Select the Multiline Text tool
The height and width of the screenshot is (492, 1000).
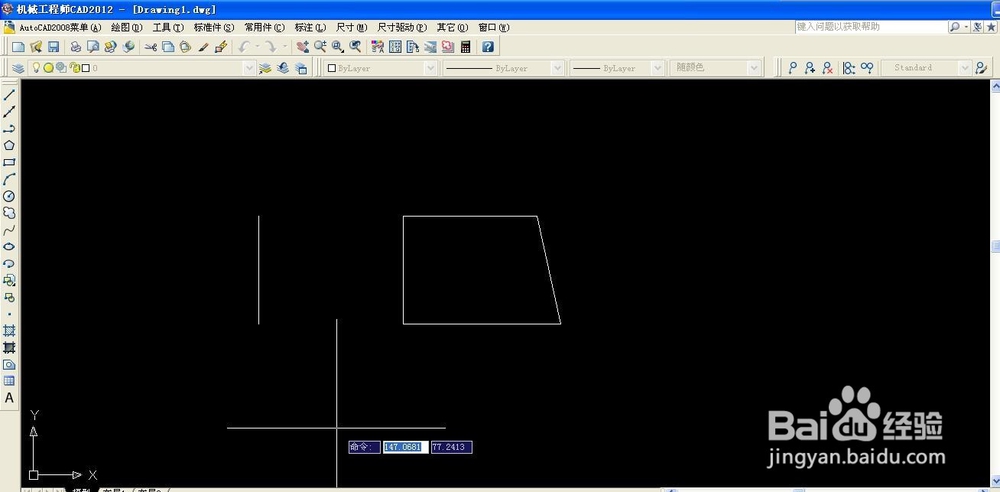[9, 398]
